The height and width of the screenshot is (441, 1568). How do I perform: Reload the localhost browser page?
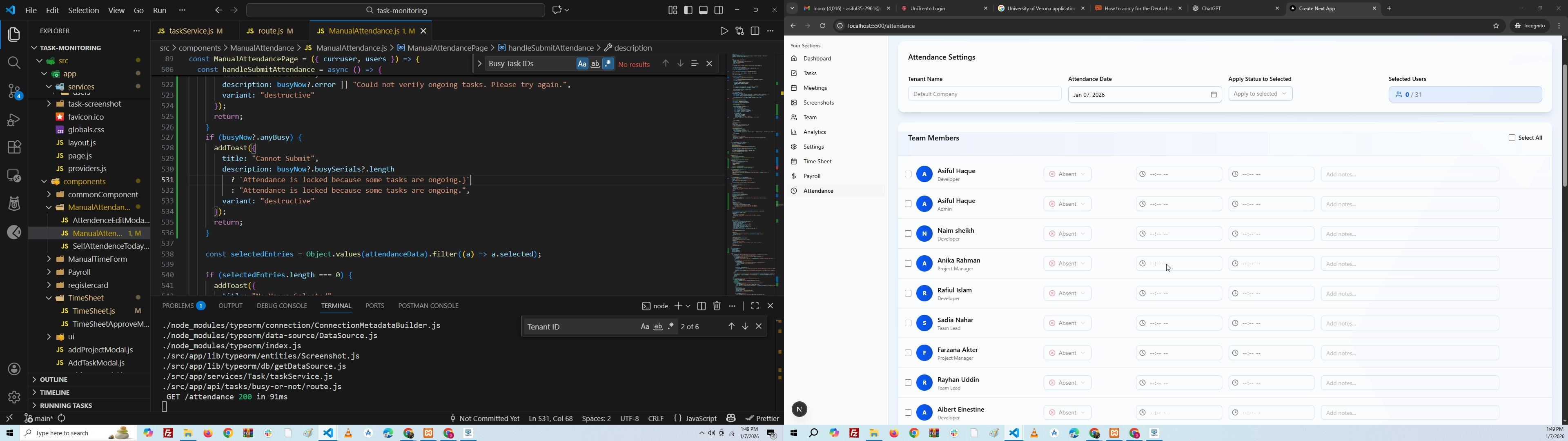tap(822, 26)
